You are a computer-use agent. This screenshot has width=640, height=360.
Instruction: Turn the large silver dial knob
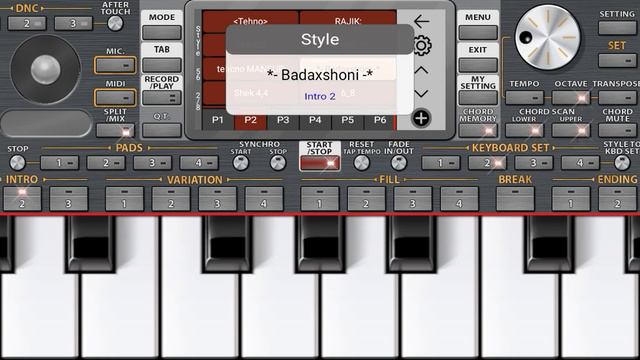coord(547,38)
